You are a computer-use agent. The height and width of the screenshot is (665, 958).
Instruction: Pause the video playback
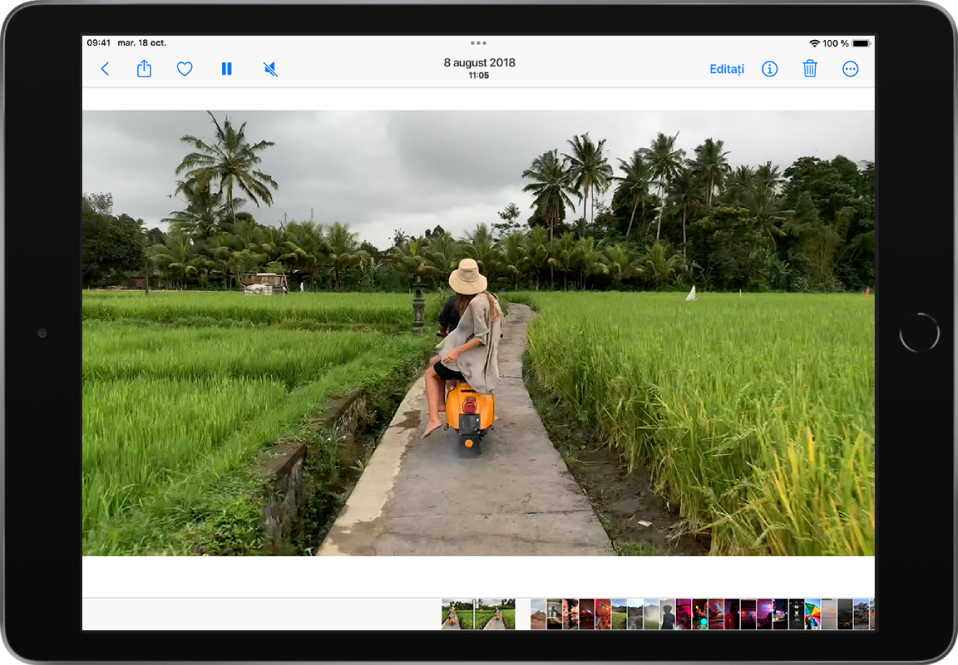[227, 69]
